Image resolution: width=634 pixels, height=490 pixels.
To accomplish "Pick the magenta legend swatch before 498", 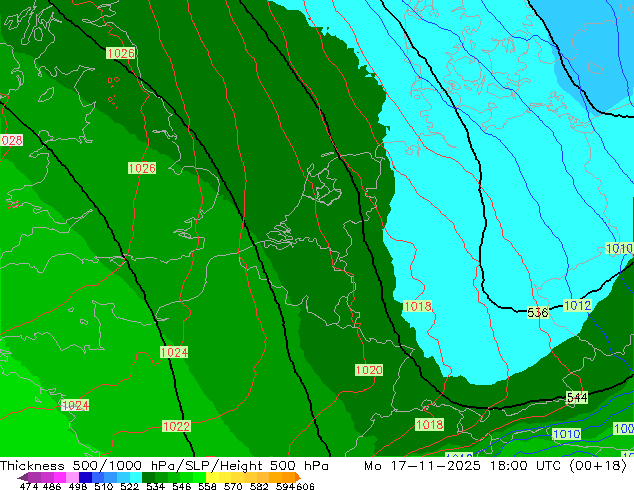I will pos(60,477).
